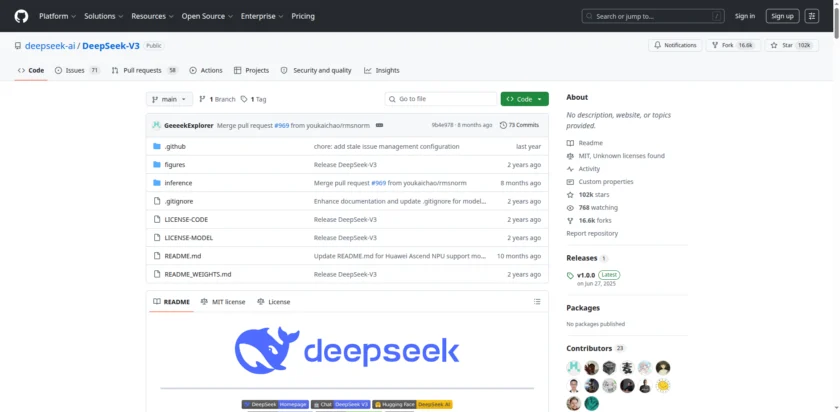Viewport: 840px width, 412px height.
Task: Click the 102k stars link in About
Action: click(594, 194)
